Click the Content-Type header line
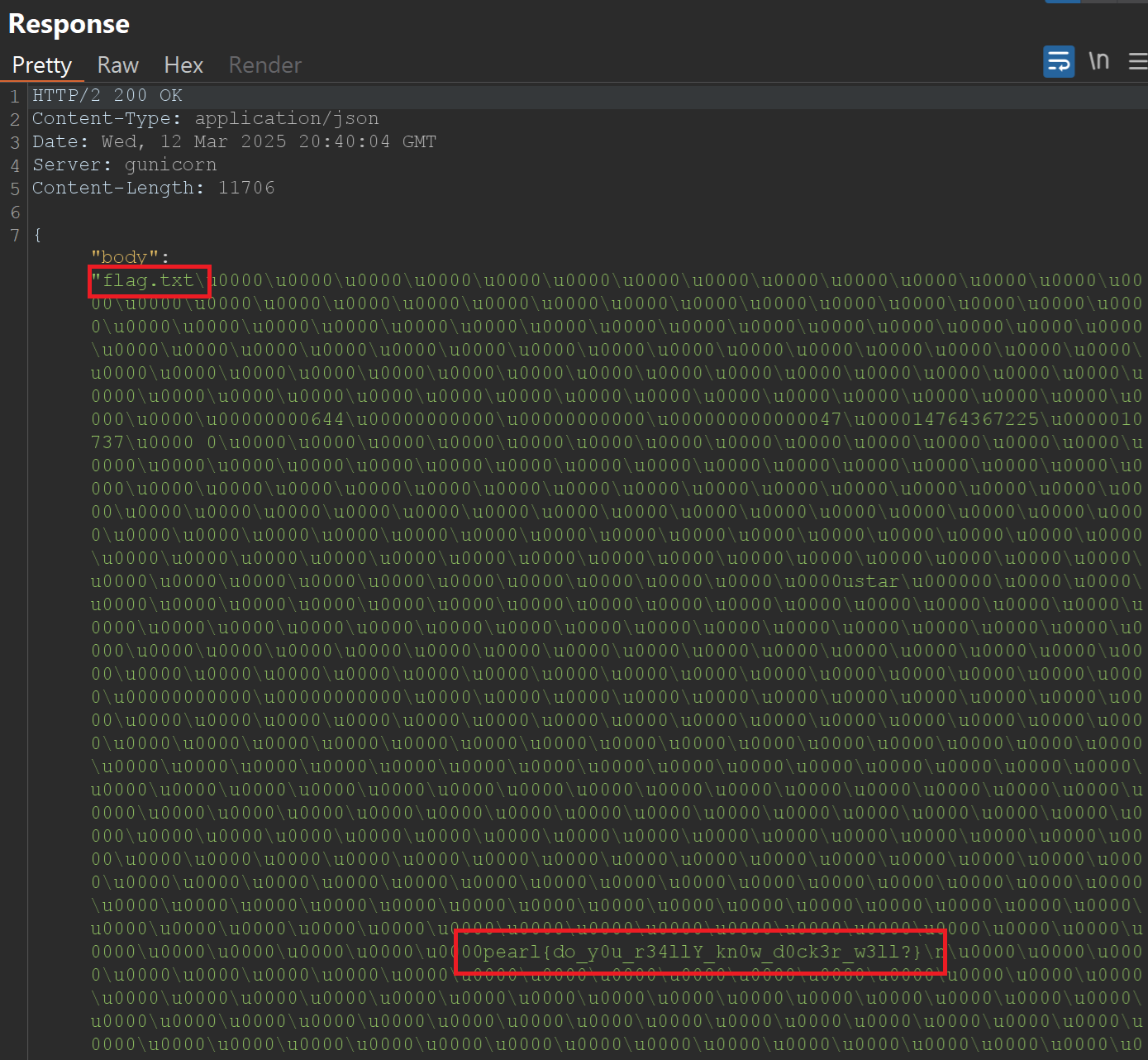Viewport: 1148px width, 1060px height. tap(205, 119)
